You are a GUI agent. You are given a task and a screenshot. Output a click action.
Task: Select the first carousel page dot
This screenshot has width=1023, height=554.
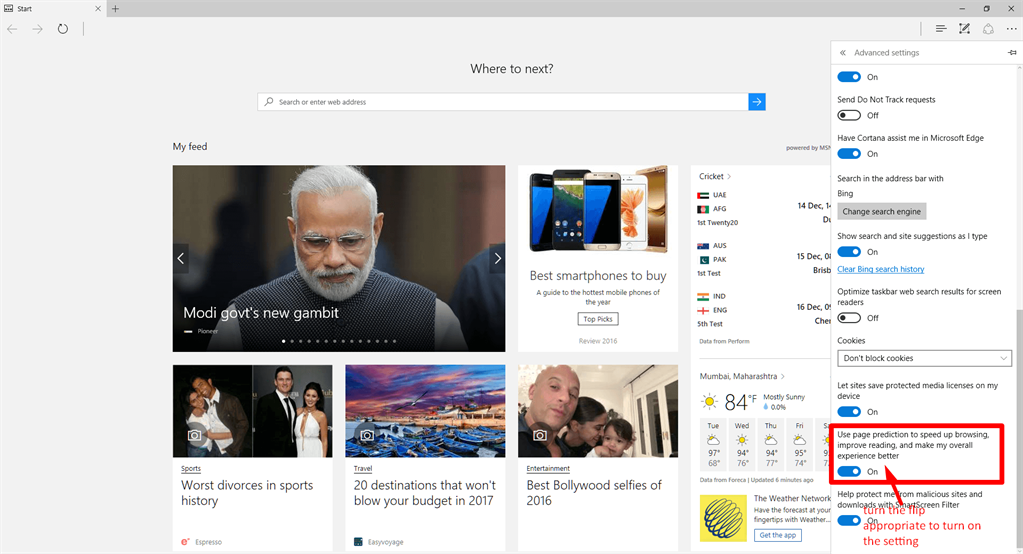283,341
